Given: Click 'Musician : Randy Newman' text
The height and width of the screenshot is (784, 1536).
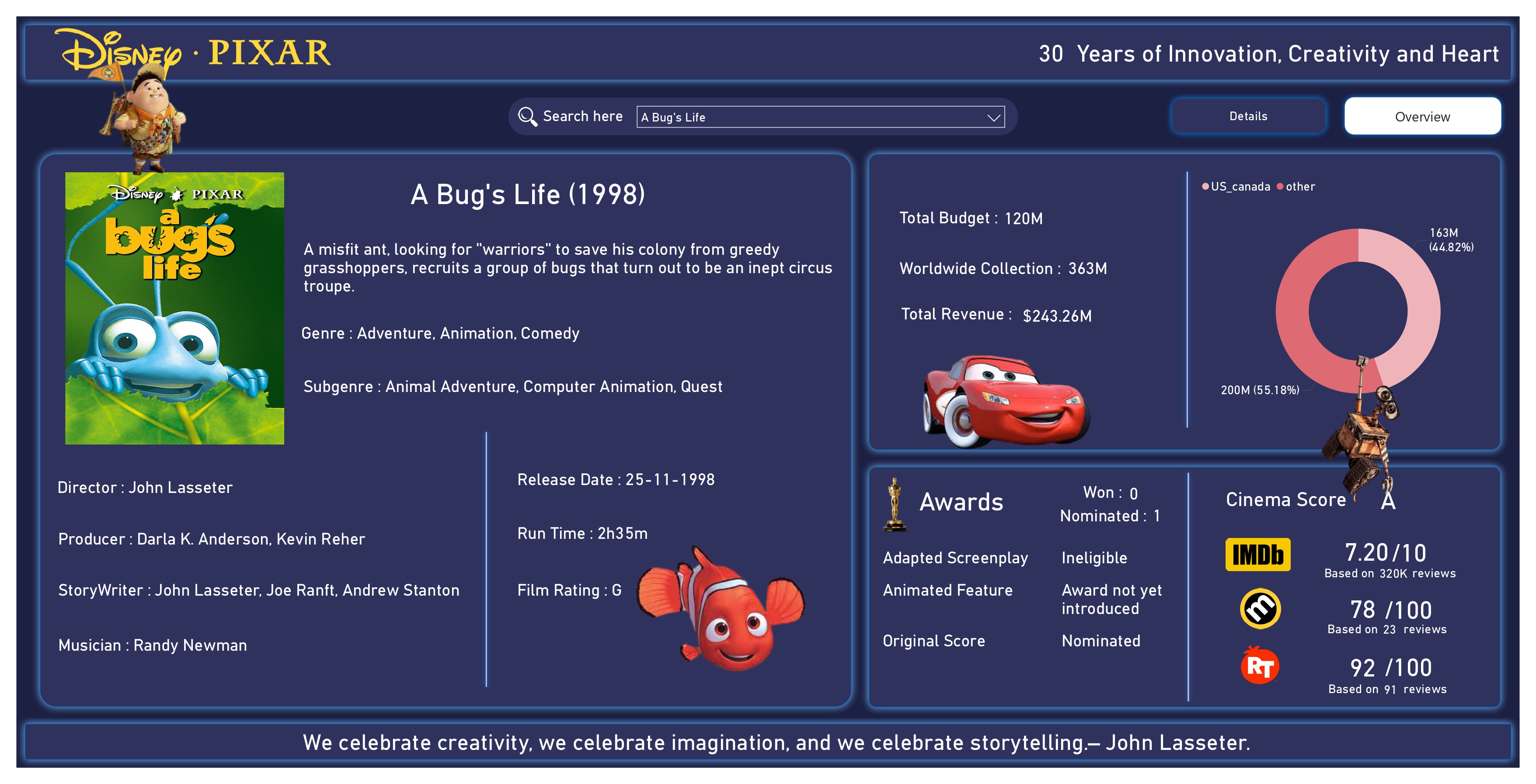Looking at the screenshot, I should pos(153,645).
